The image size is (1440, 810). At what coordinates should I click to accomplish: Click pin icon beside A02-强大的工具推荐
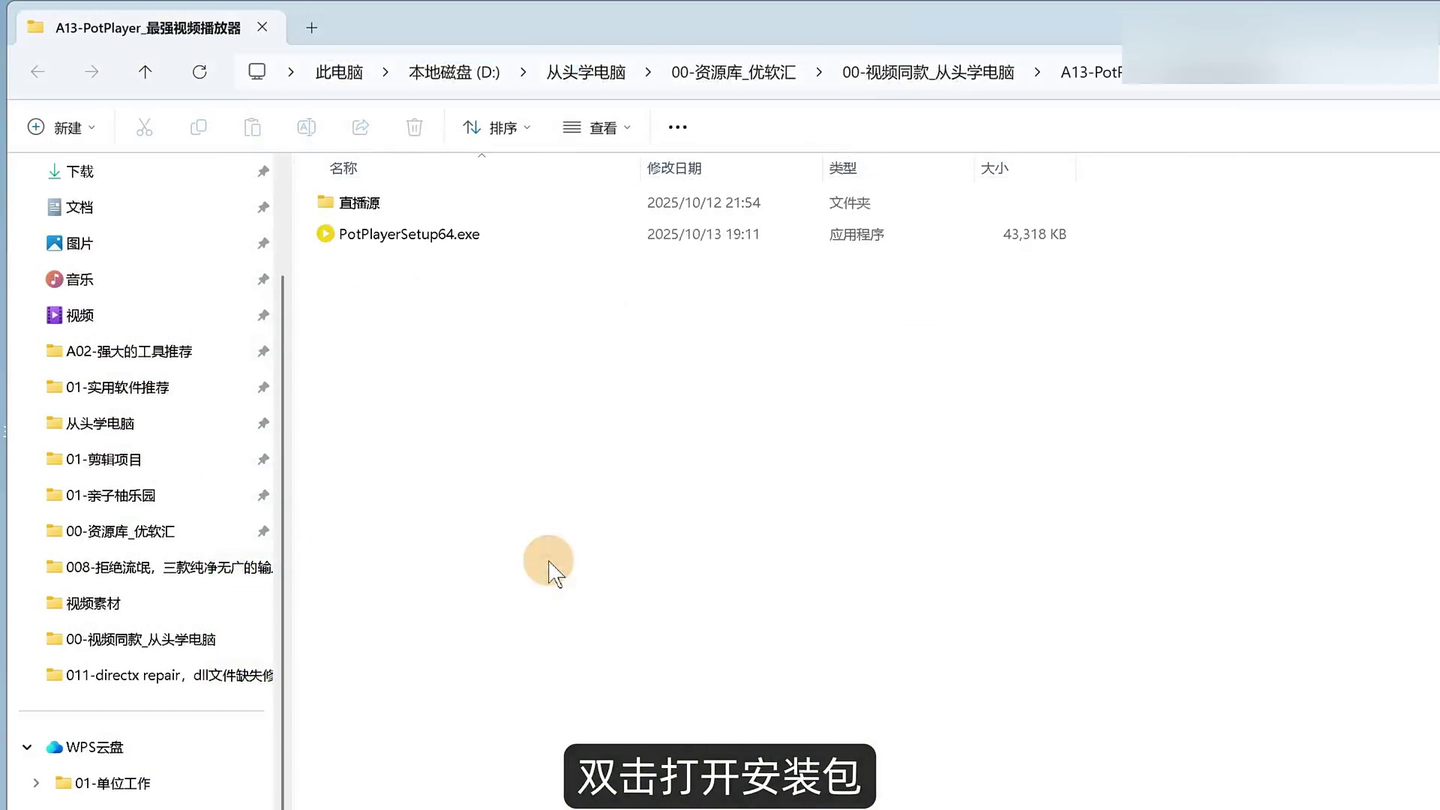coord(263,352)
